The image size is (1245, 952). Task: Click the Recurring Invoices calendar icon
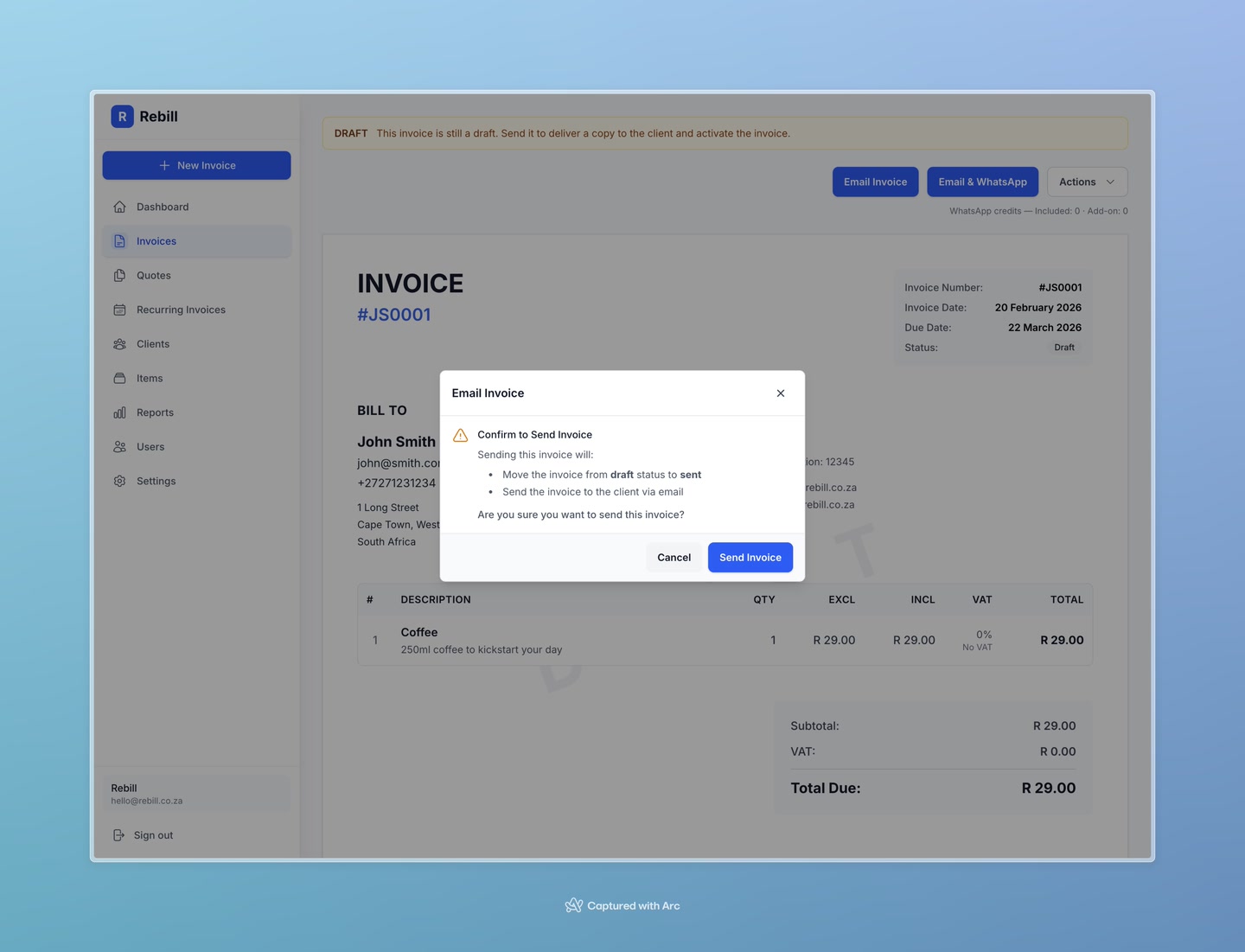[x=119, y=310]
